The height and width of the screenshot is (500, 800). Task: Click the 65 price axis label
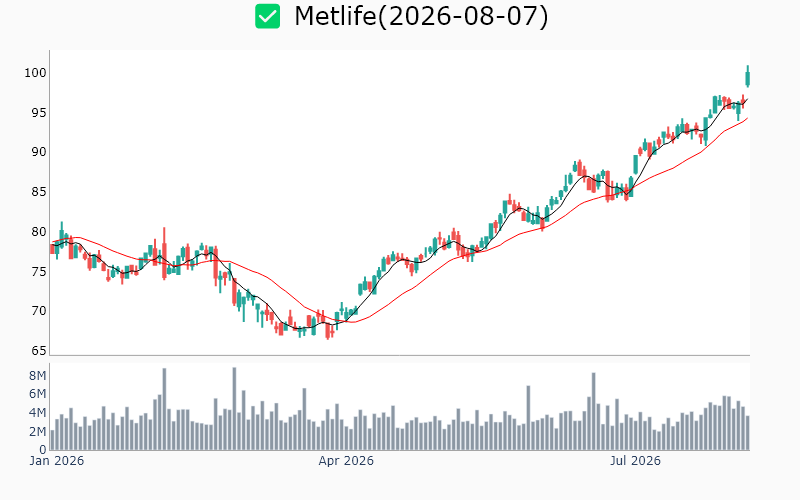pos(39,351)
